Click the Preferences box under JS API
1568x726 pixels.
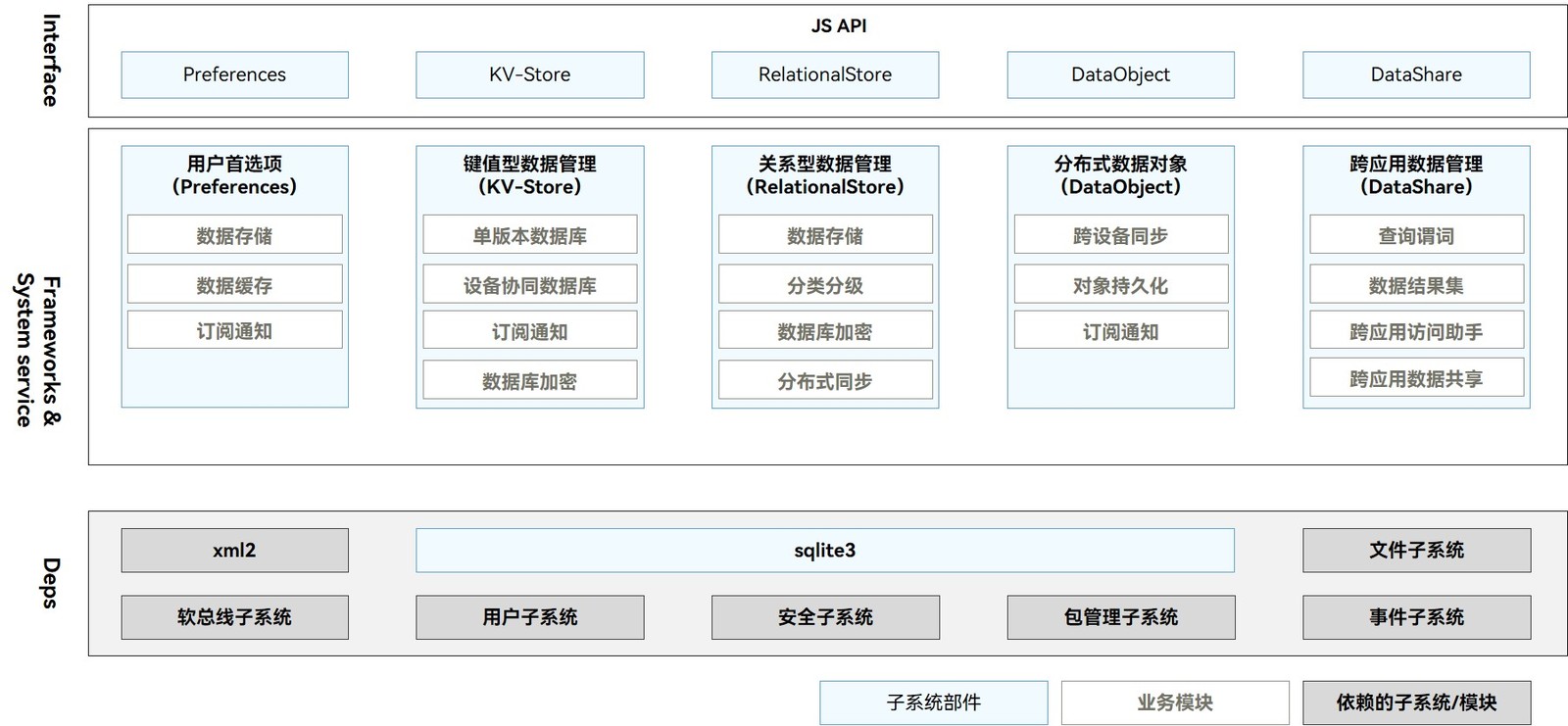pos(234,74)
